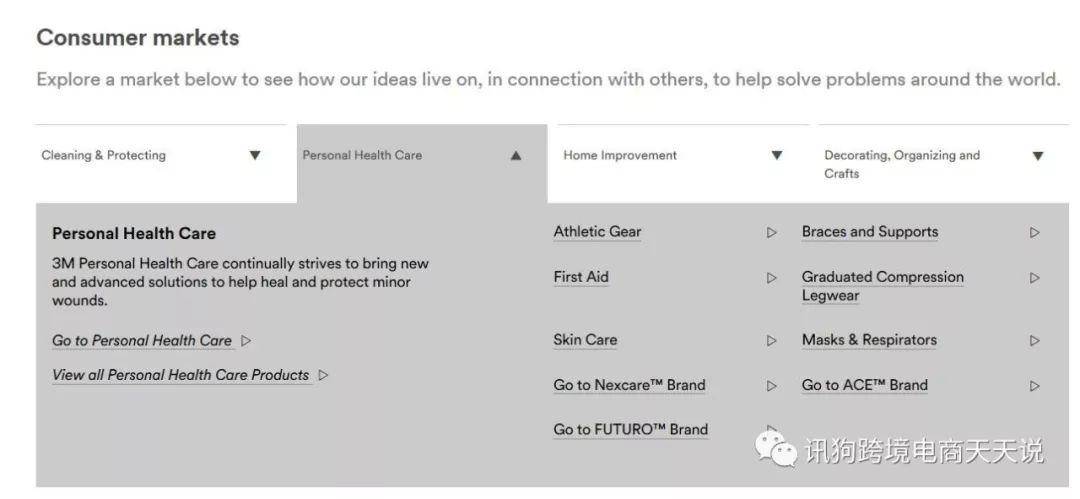Click the arrow next to Go to Nexcare Brand
The image size is (1080, 499).
[771, 386]
